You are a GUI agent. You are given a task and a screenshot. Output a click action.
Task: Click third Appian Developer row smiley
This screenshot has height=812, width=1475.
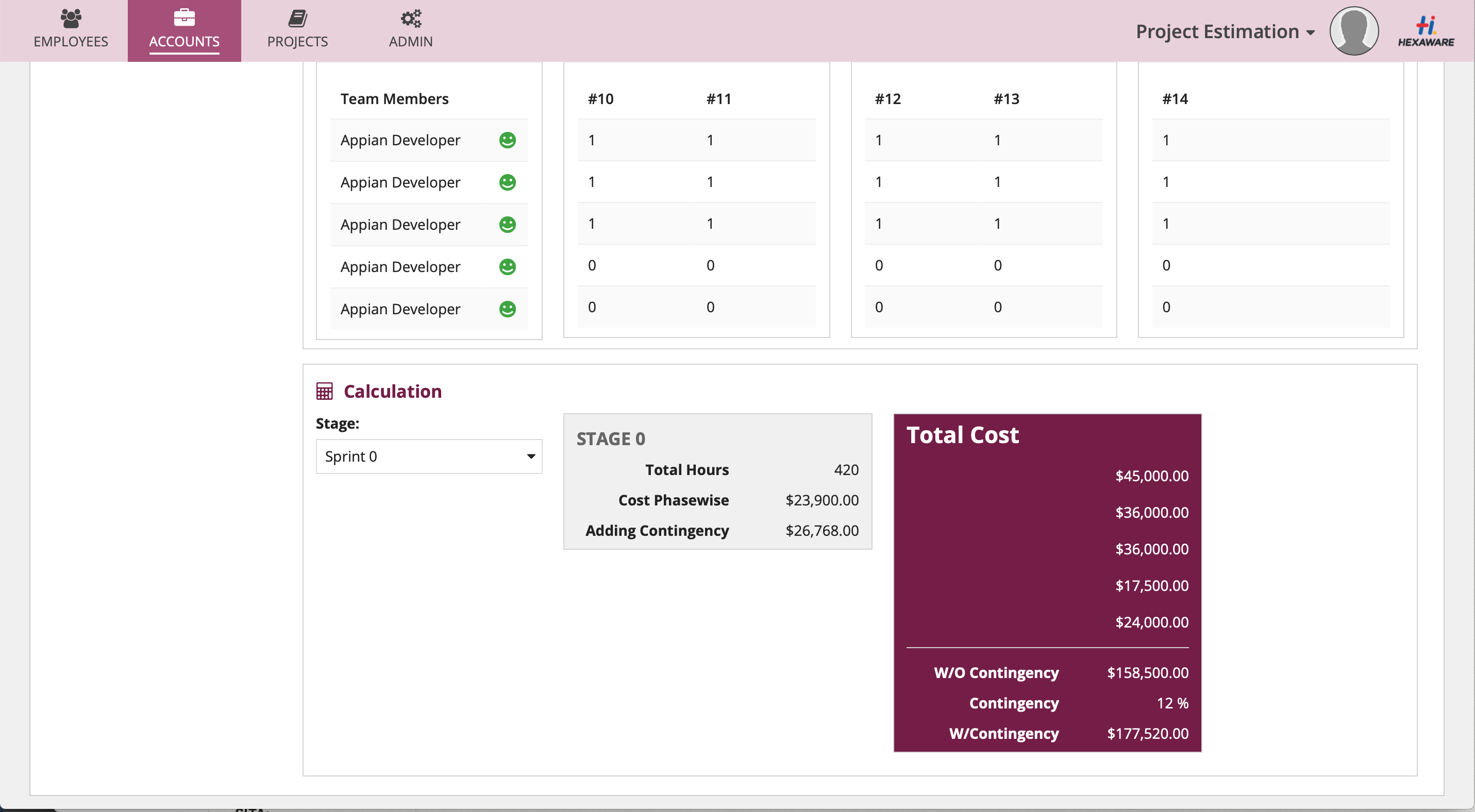click(x=507, y=224)
